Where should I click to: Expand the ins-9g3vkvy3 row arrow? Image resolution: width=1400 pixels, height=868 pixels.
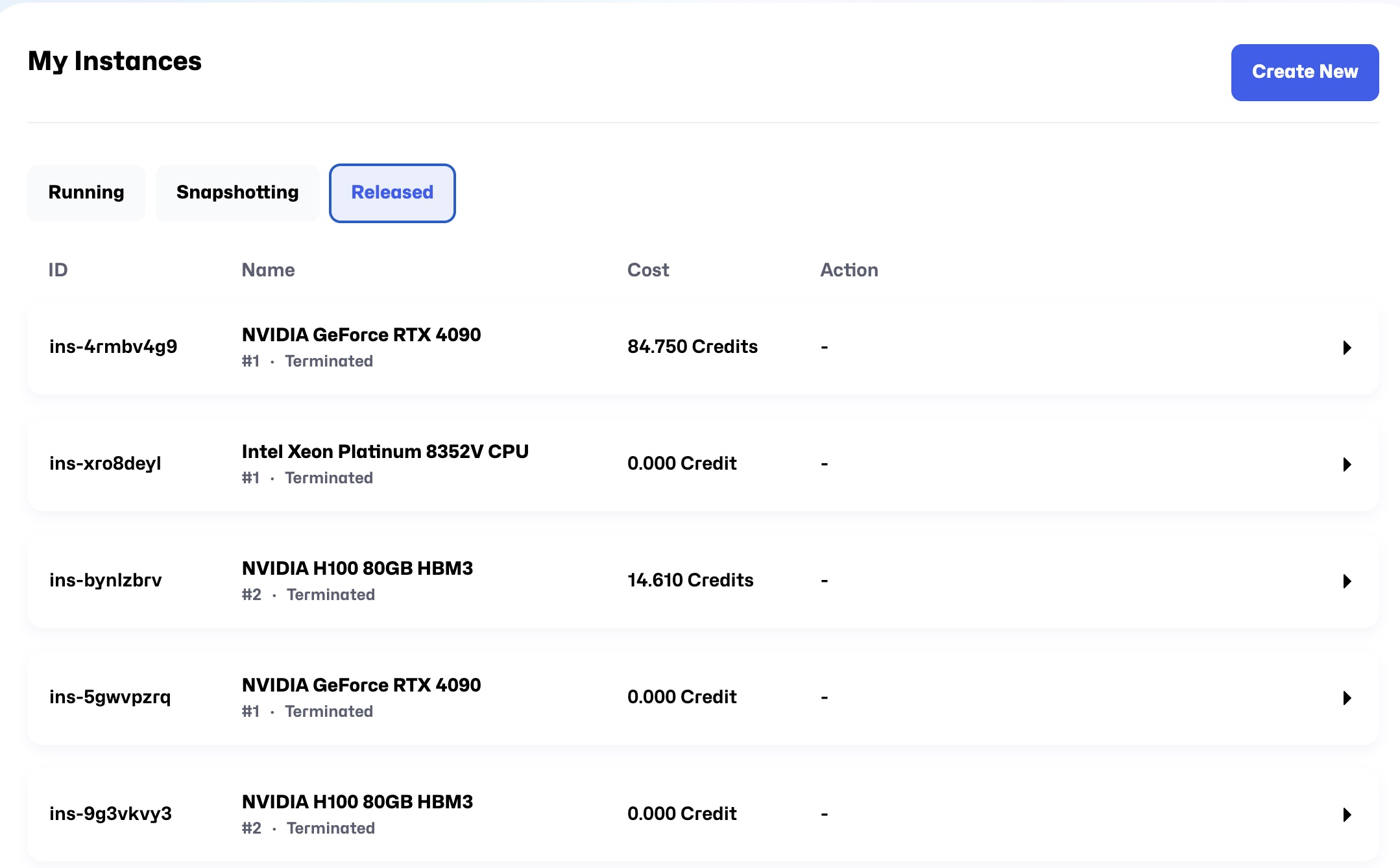[x=1347, y=815]
